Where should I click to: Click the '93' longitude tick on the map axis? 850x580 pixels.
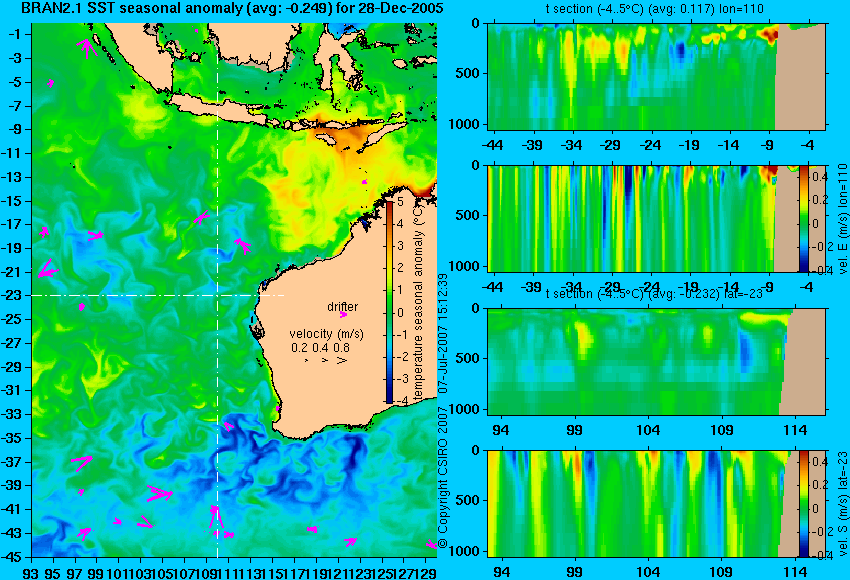pyautogui.click(x=31, y=572)
